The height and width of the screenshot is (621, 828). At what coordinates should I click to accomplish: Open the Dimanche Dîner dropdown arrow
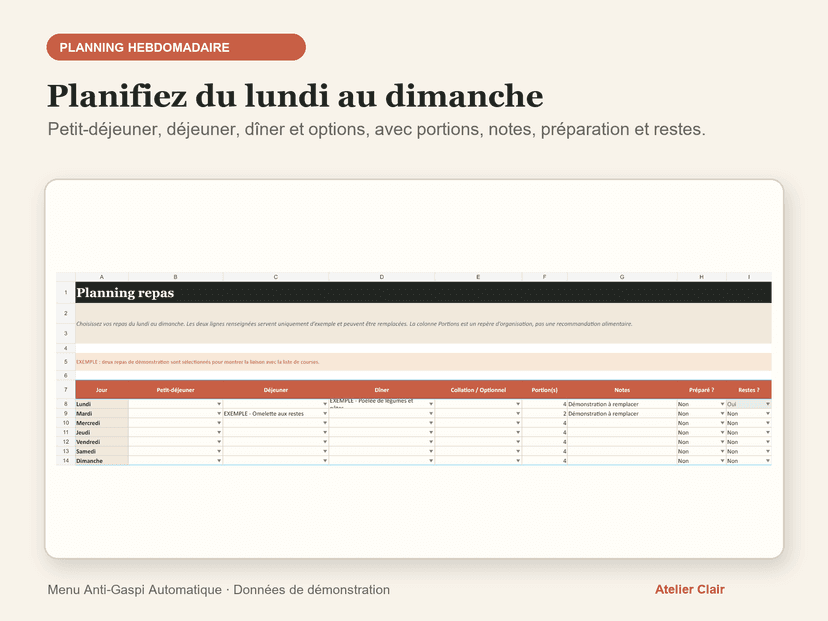point(431,461)
